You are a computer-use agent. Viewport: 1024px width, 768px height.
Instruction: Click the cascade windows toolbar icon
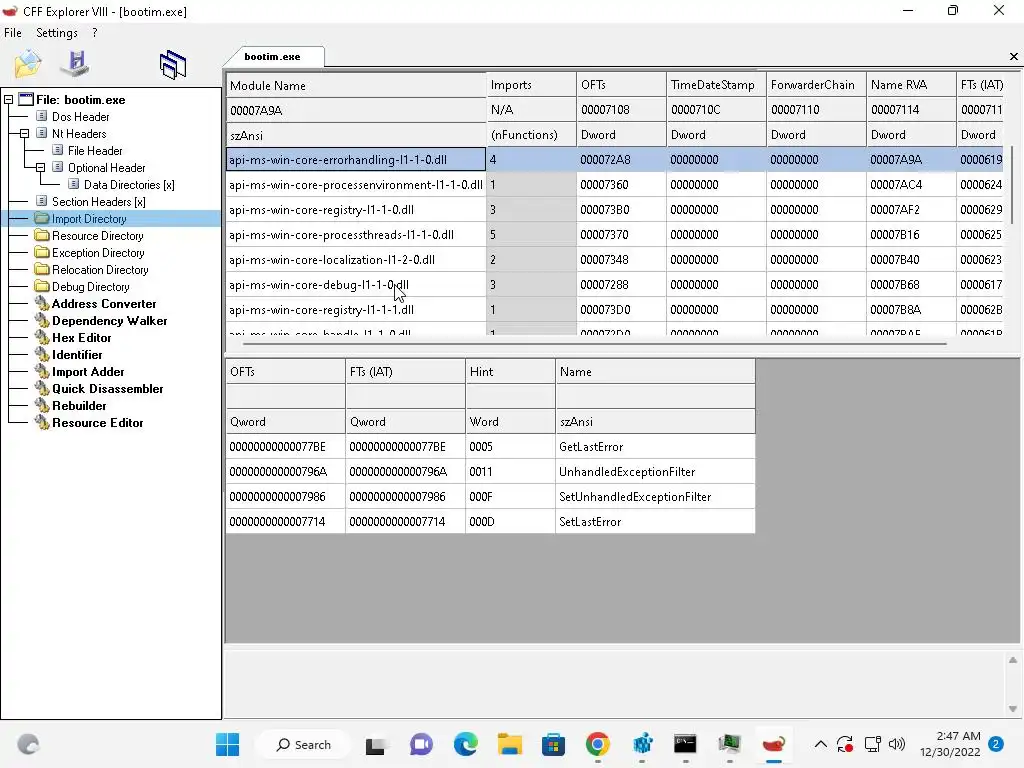173,65
